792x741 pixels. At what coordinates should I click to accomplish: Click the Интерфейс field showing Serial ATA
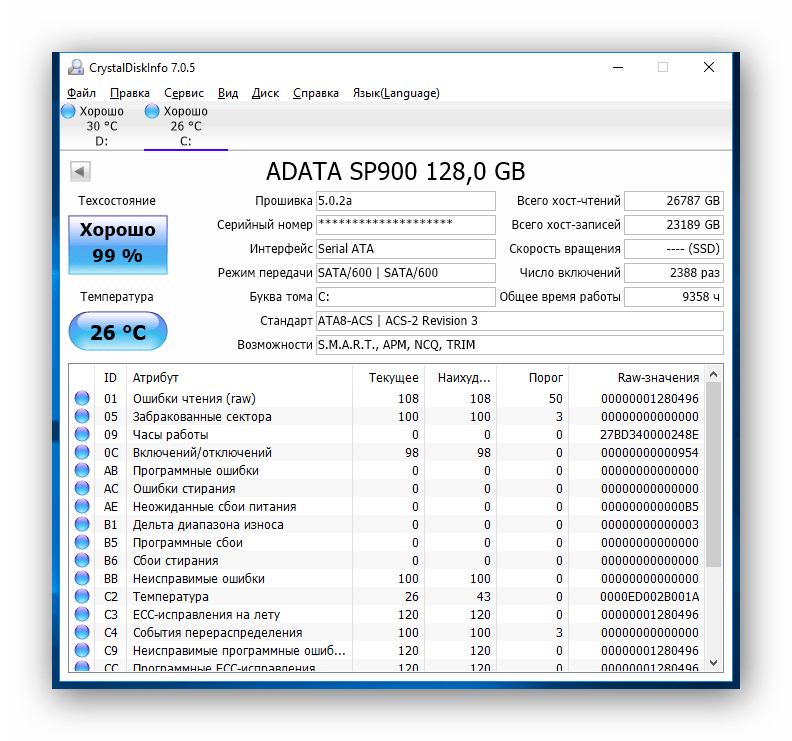[406, 249]
